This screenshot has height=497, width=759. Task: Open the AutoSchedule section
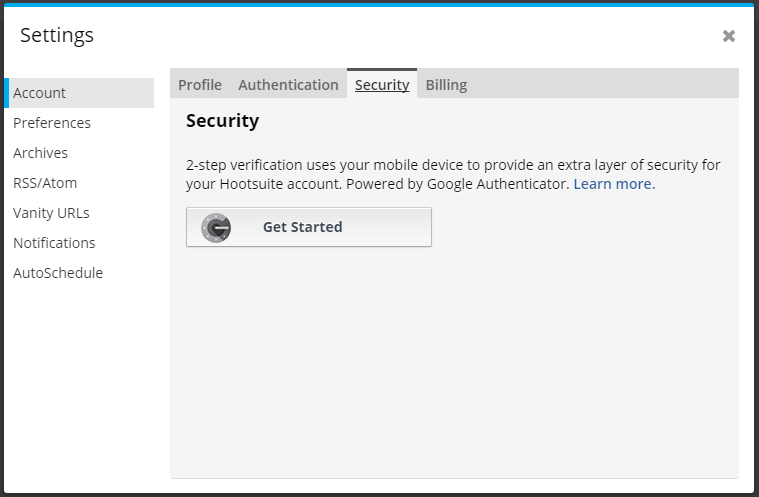point(58,273)
